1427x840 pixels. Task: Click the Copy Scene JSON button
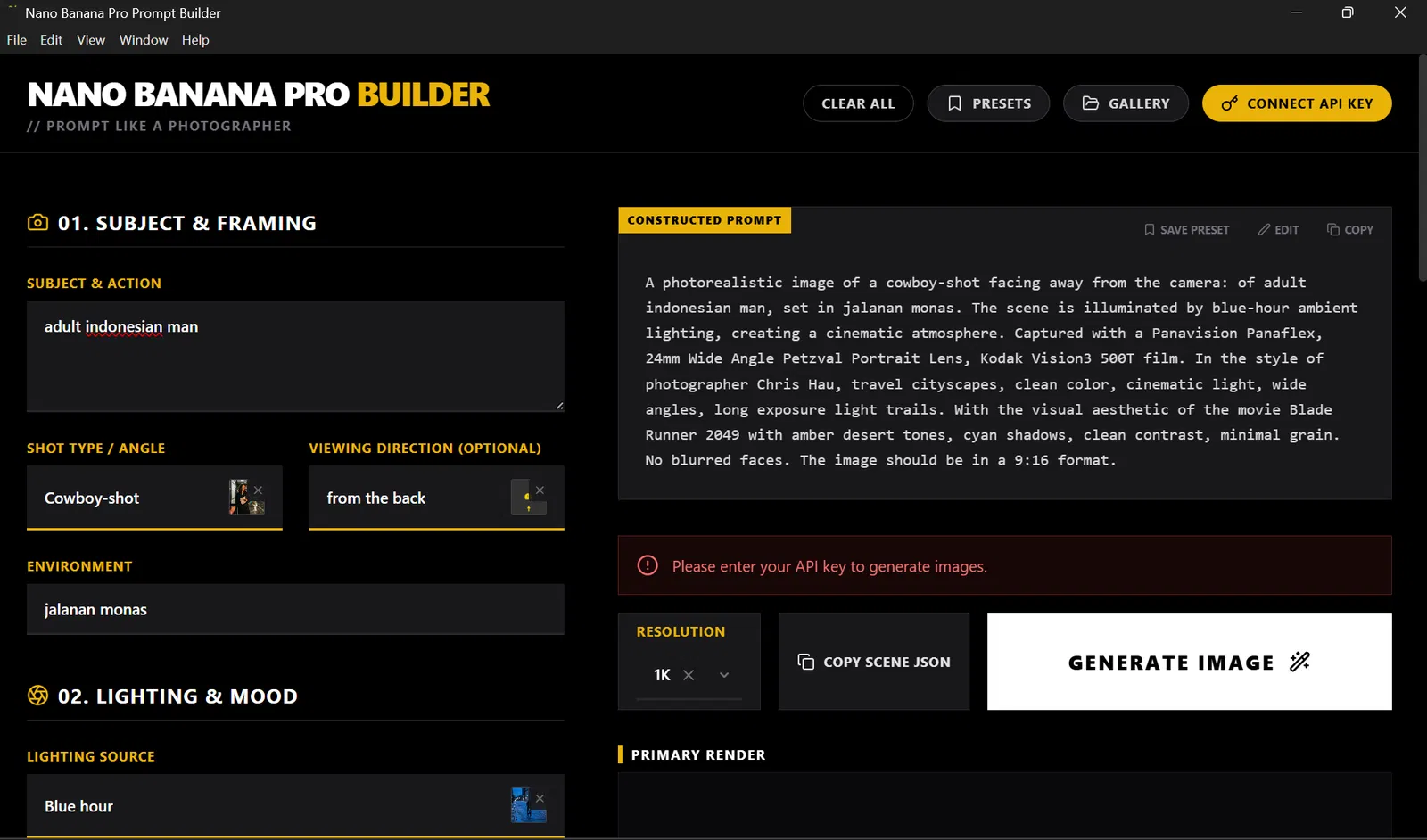(x=873, y=662)
